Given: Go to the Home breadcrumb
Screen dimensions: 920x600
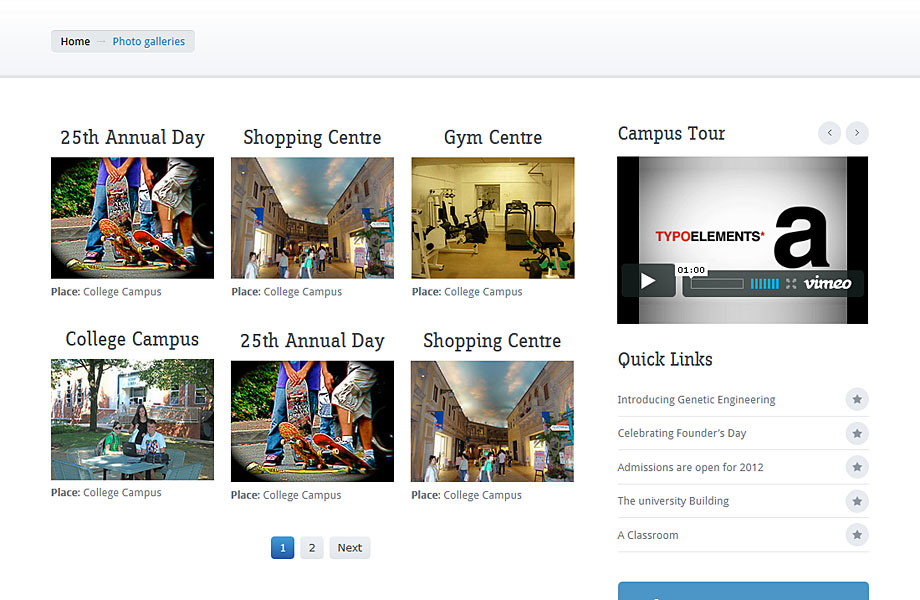Looking at the screenshot, I should [75, 42].
